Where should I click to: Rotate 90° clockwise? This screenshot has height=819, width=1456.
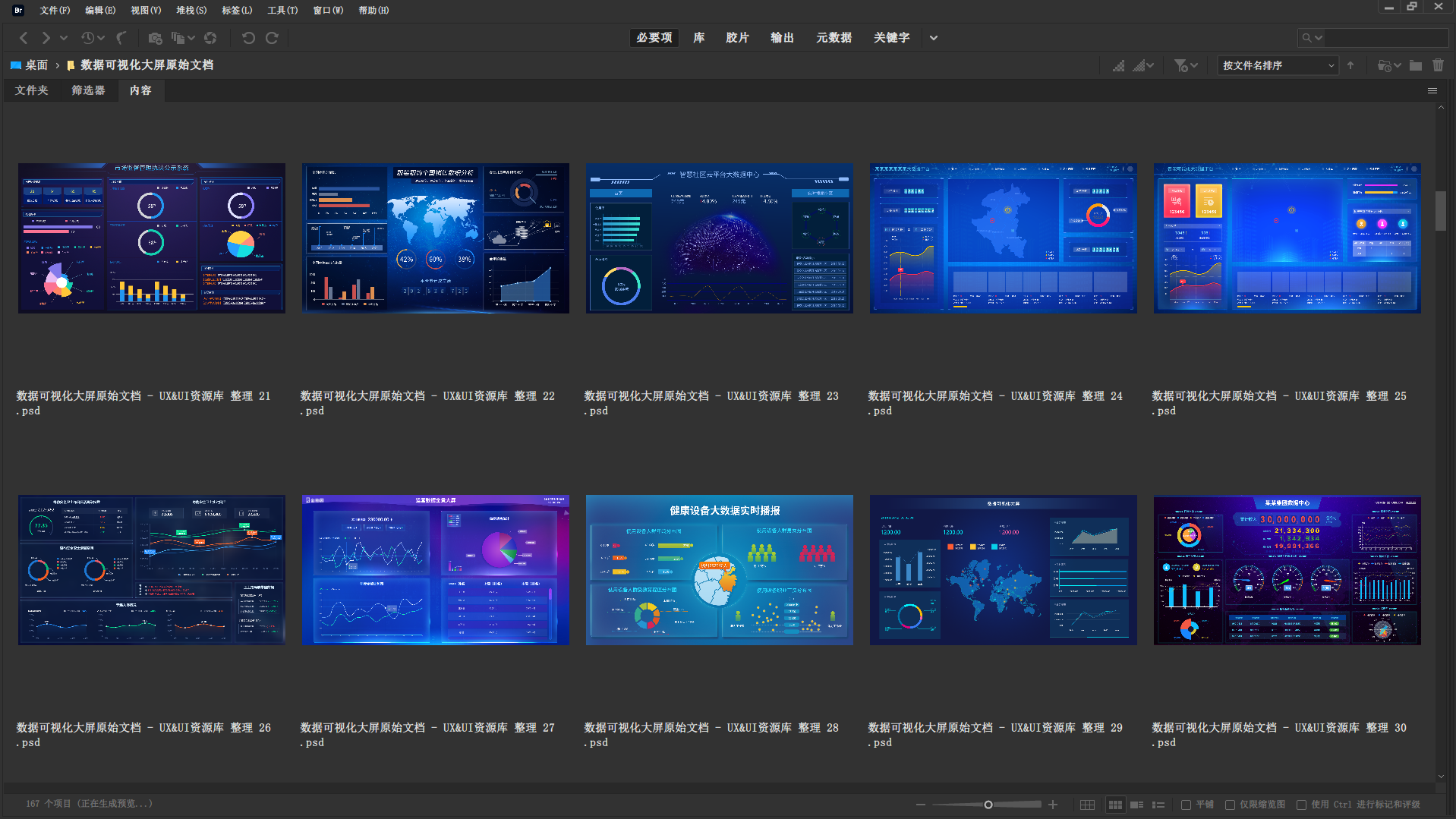click(272, 38)
